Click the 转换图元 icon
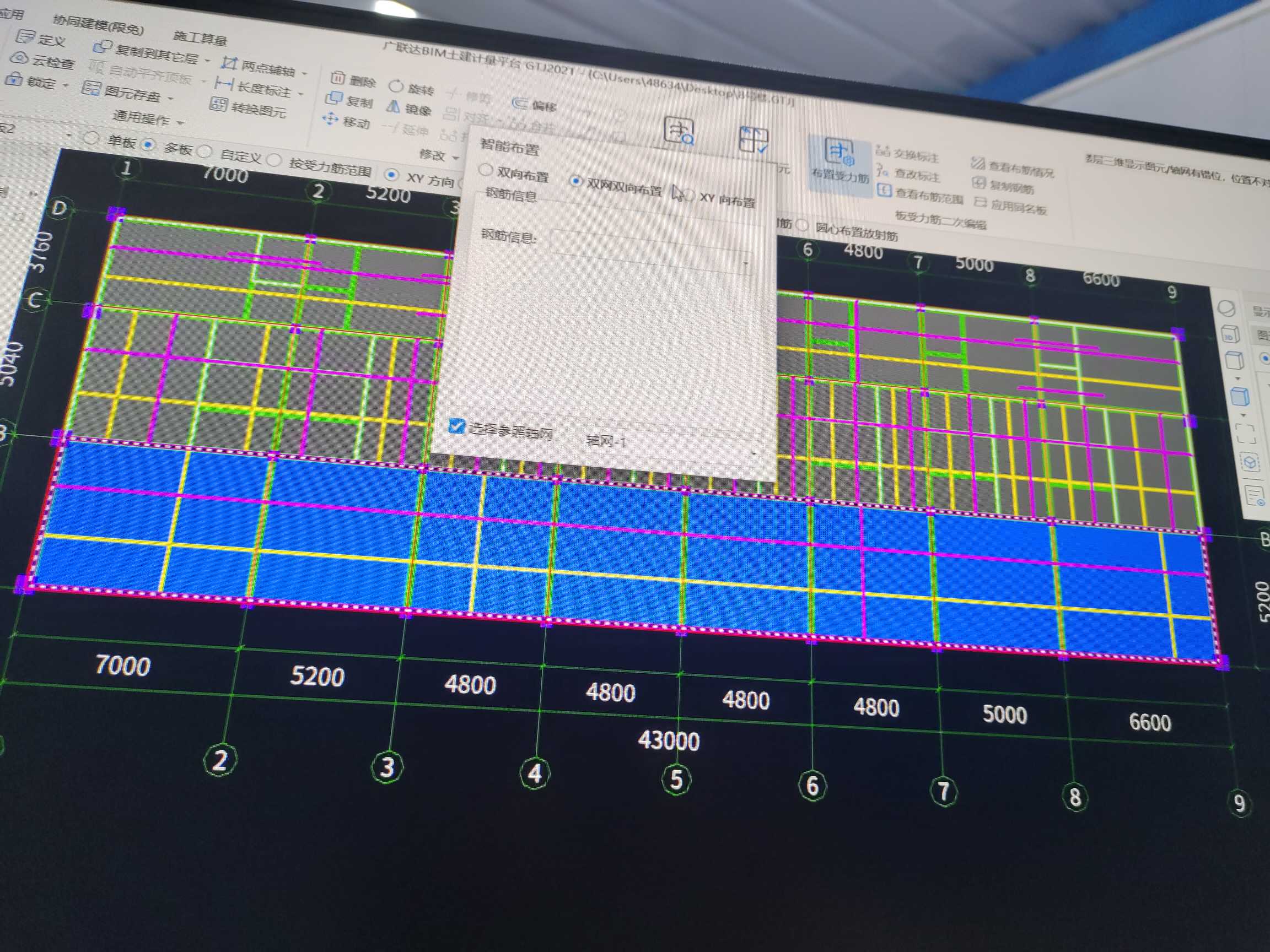 point(218,105)
